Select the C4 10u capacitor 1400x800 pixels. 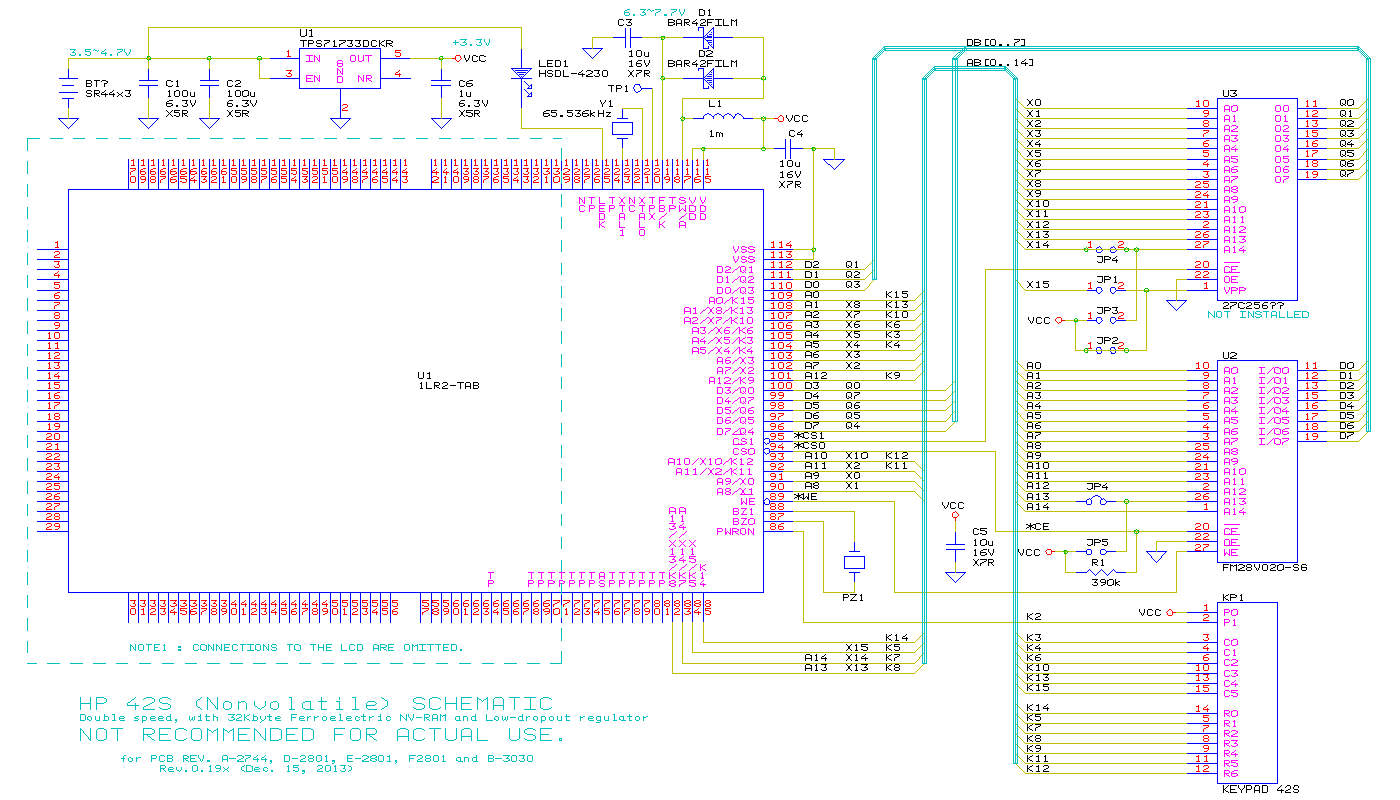pos(796,149)
